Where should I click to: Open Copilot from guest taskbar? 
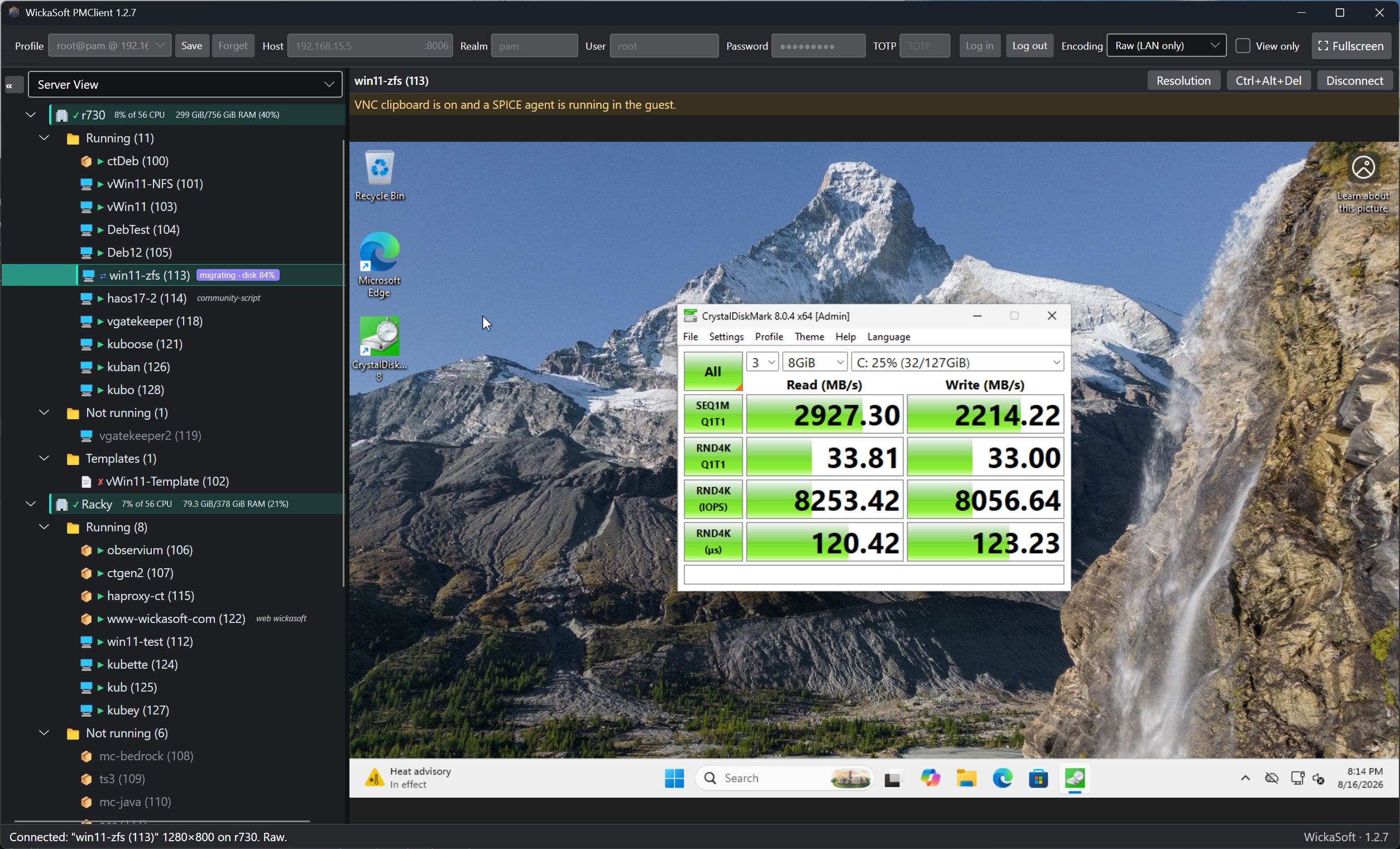click(929, 778)
